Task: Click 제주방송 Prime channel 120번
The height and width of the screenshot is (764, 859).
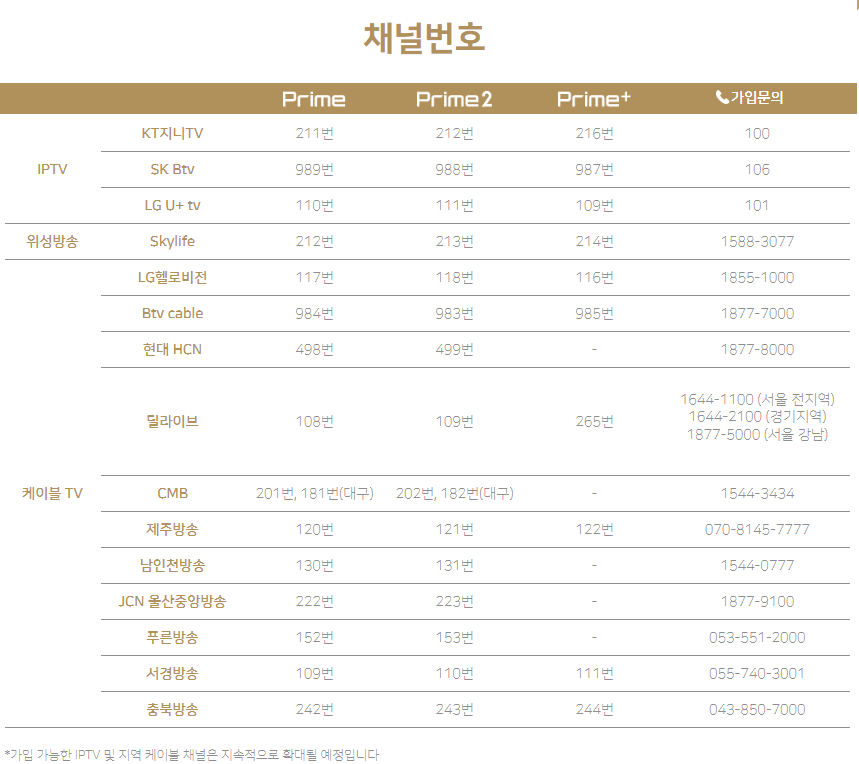Action: [x=314, y=530]
